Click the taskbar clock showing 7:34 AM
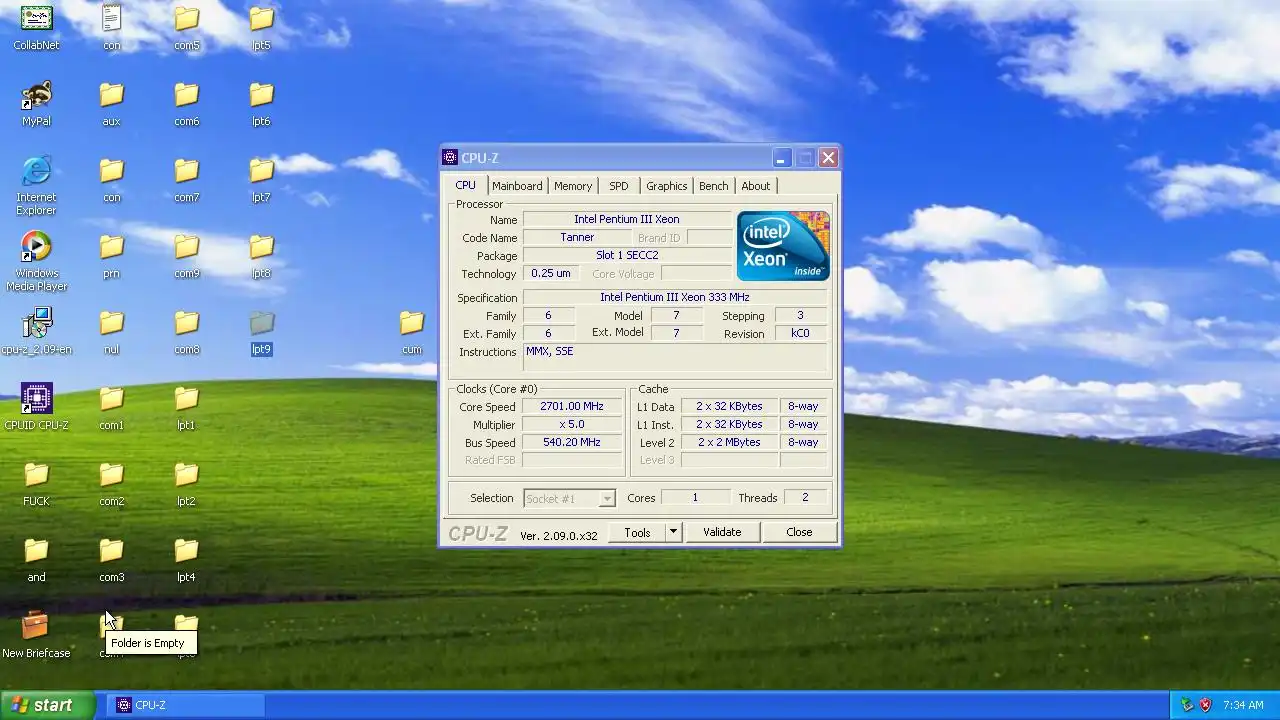The image size is (1280, 720). (x=1243, y=705)
